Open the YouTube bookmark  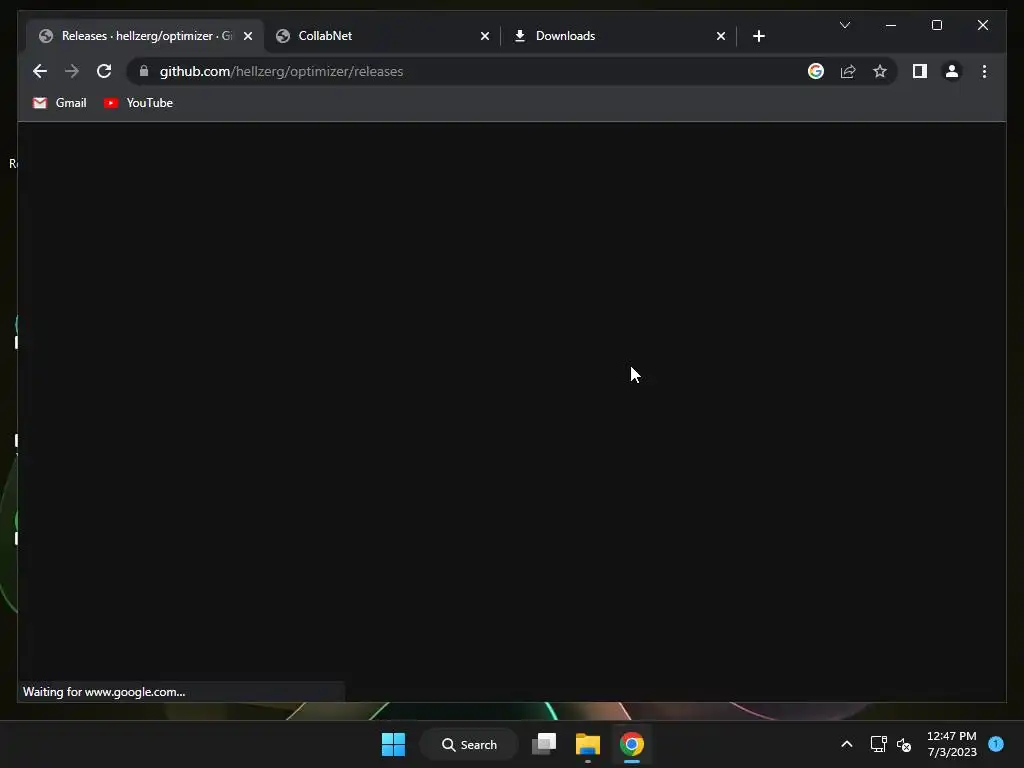pyautogui.click(x=138, y=103)
